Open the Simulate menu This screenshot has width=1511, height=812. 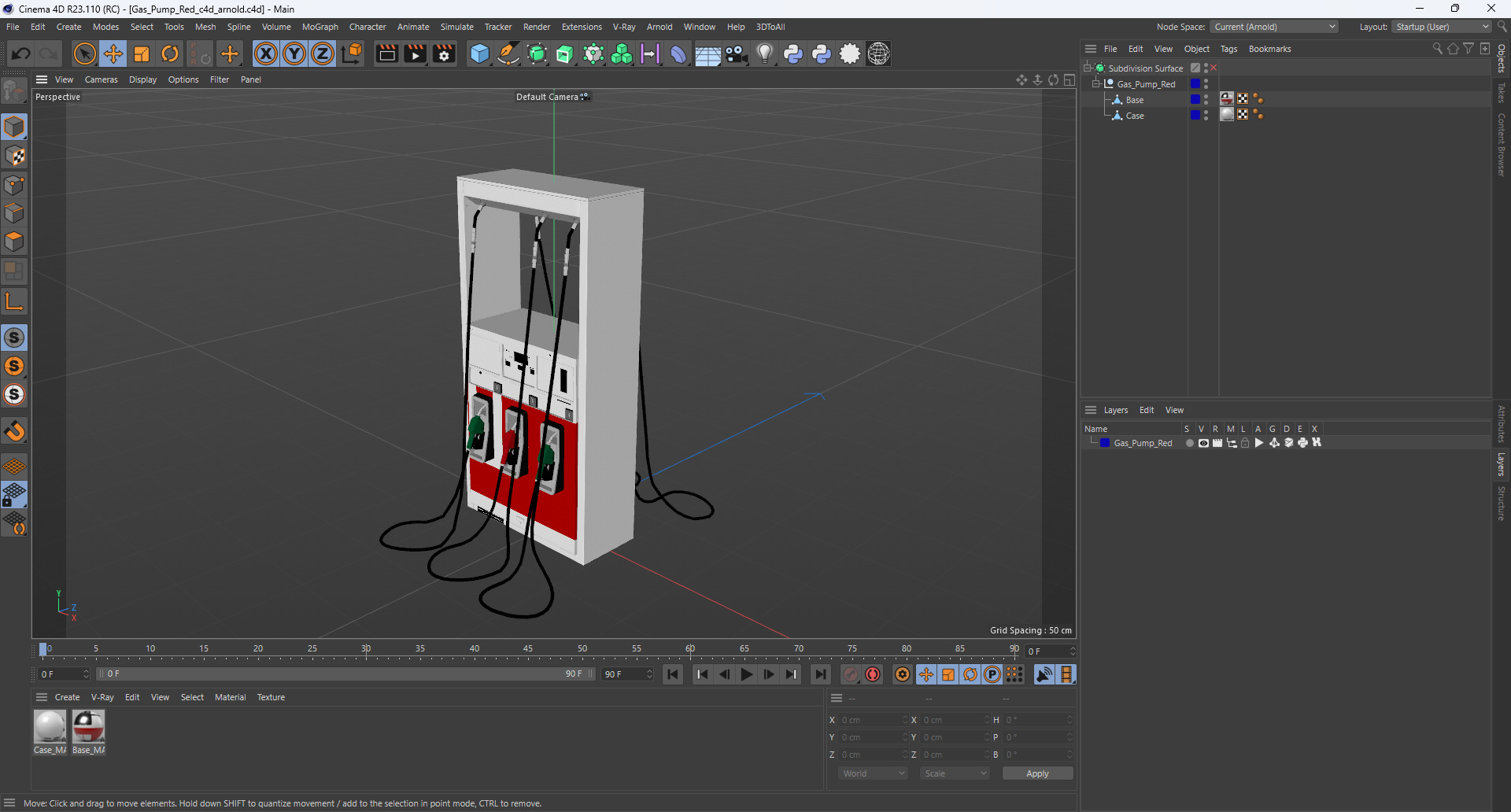[x=456, y=27]
